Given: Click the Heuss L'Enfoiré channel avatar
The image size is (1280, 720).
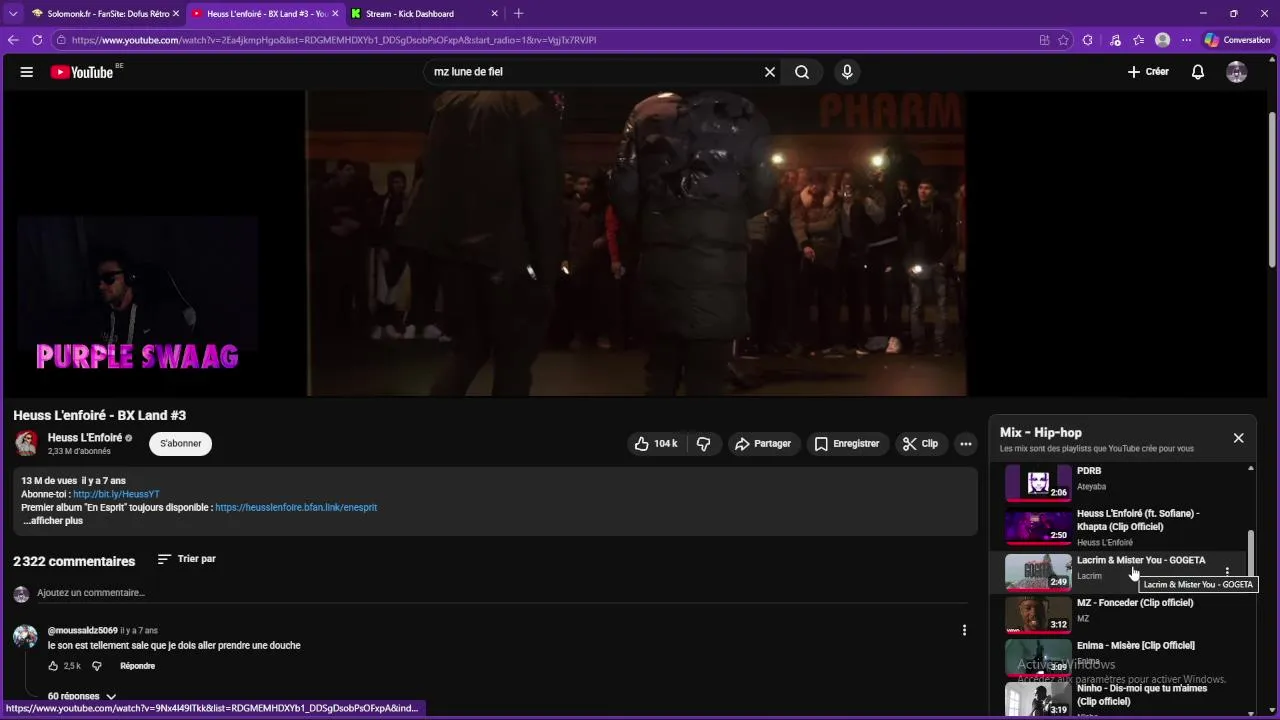Looking at the screenshot, I should coord(27,443).
